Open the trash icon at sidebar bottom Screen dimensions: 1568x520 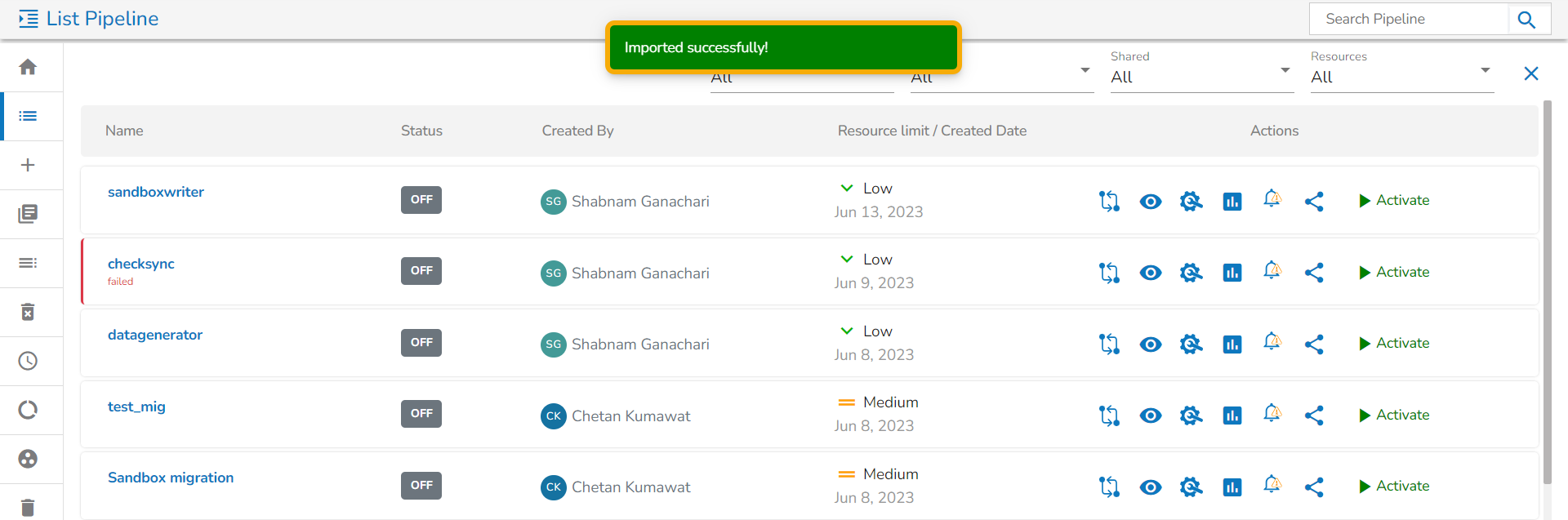pos(28,507)
